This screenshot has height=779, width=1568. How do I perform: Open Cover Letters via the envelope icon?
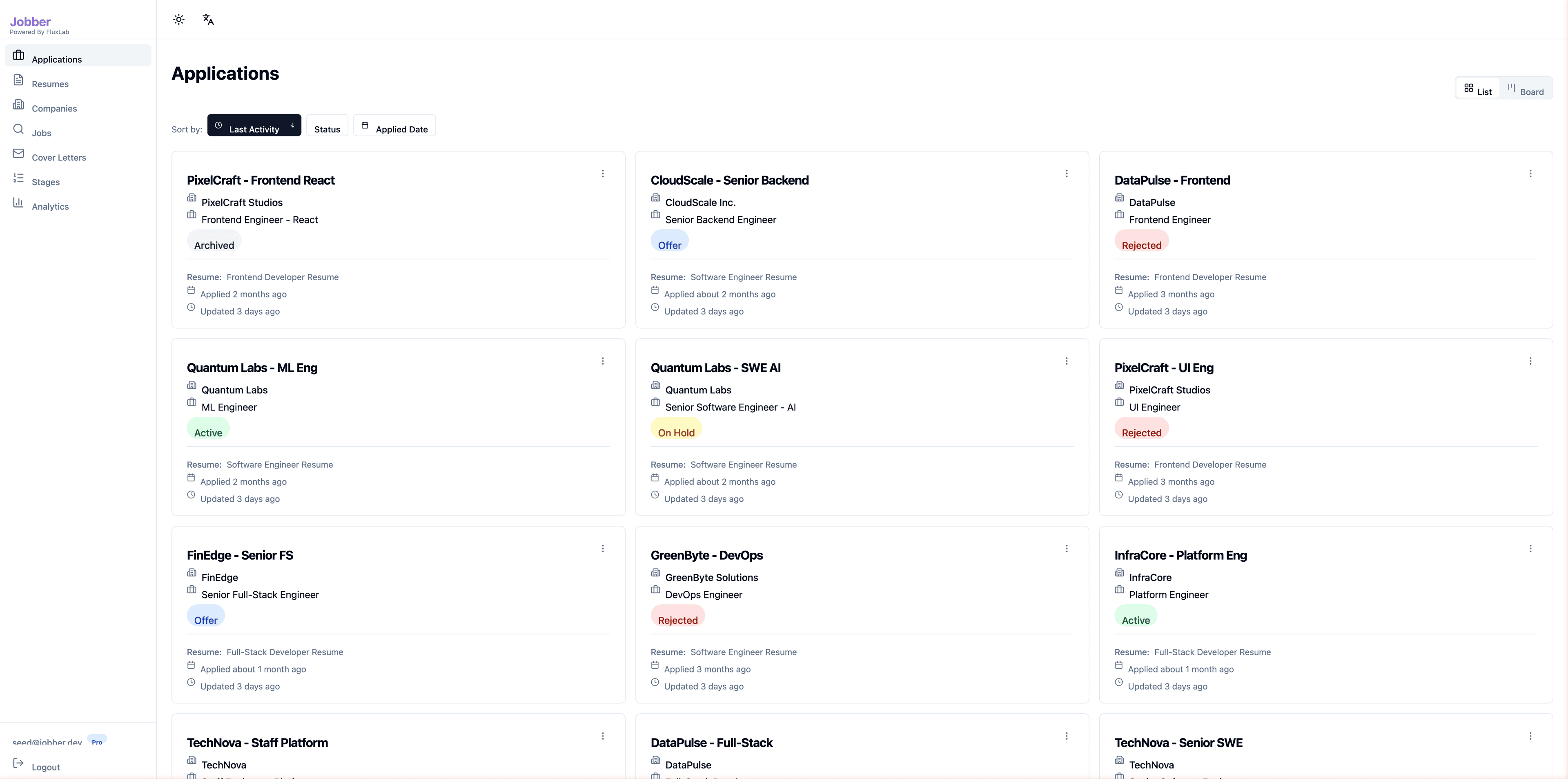(x=19, y=153)
